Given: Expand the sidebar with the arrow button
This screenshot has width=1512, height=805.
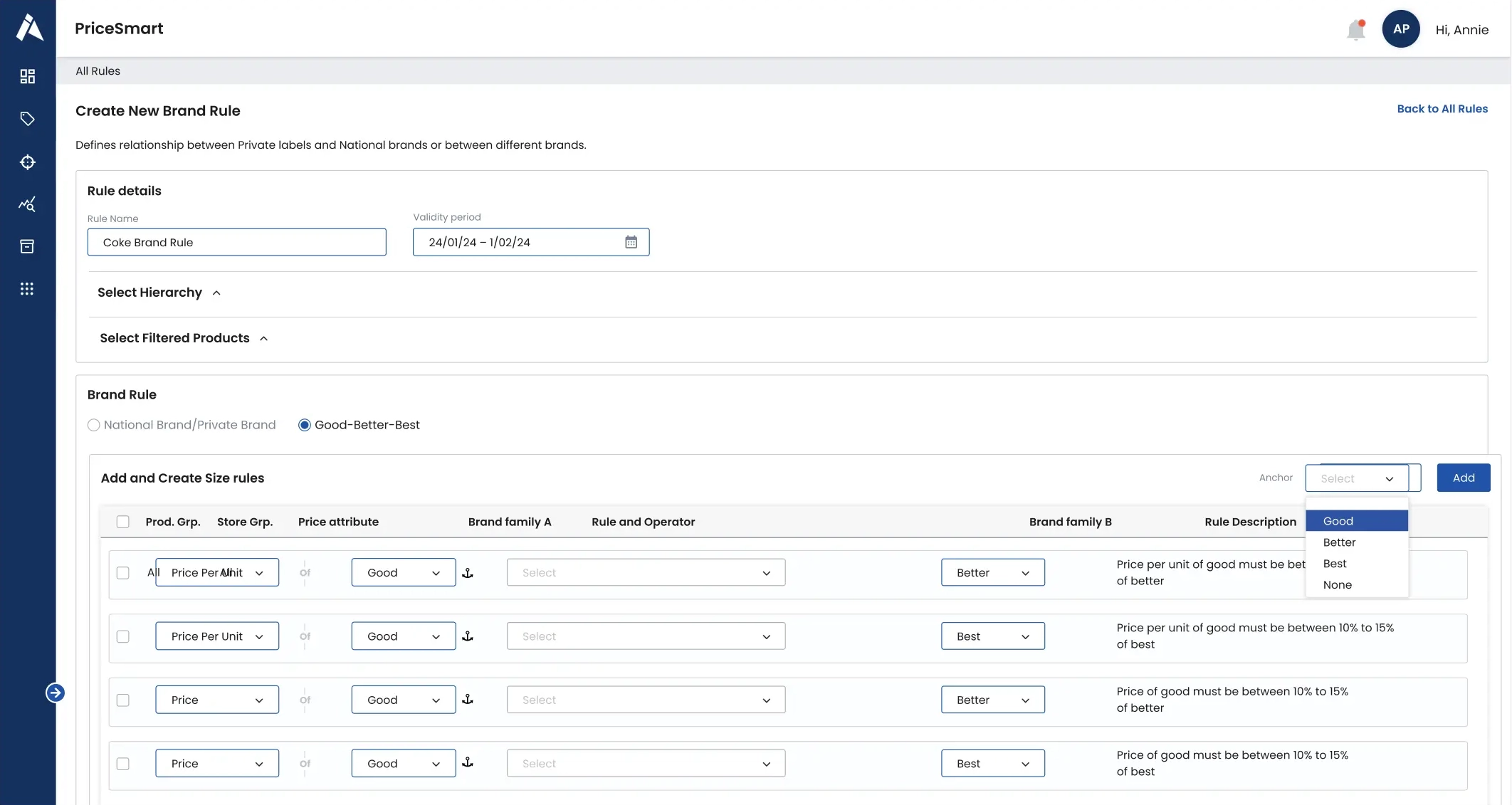Looking at the screenshot, I should tap(55, 693).
